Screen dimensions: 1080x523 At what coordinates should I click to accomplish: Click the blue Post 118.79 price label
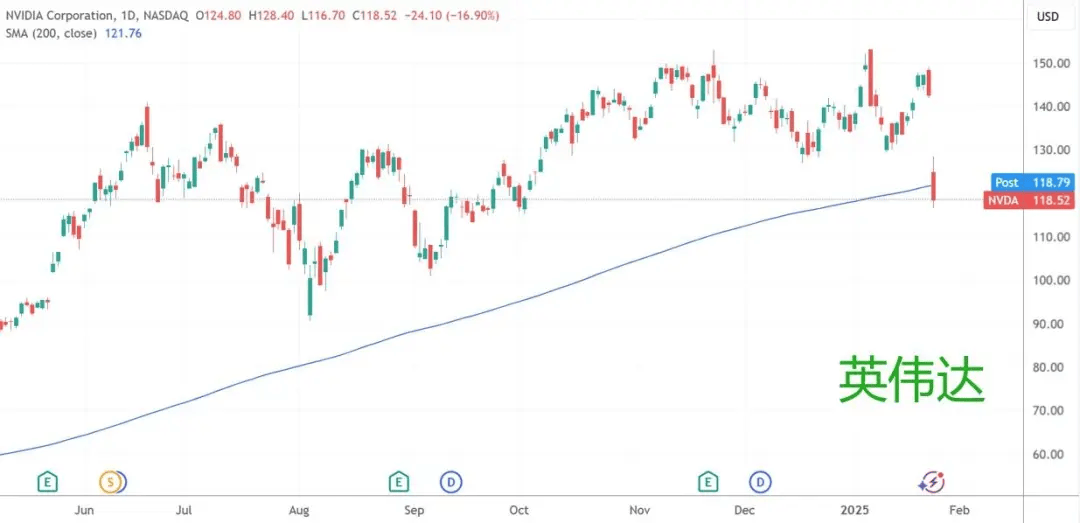coord(1033,183)
